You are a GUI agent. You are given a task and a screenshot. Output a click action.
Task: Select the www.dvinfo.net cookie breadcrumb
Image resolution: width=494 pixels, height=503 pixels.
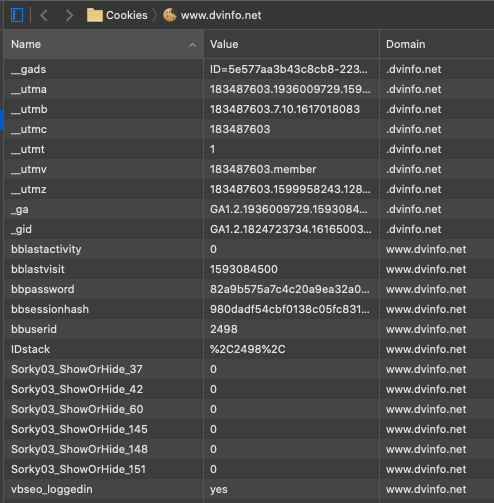tap(212, 15)
